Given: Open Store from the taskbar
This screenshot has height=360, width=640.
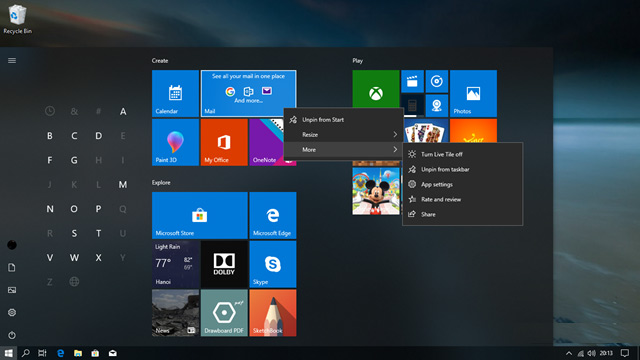Looking at the screenshot, I should (x=95, y=353).
